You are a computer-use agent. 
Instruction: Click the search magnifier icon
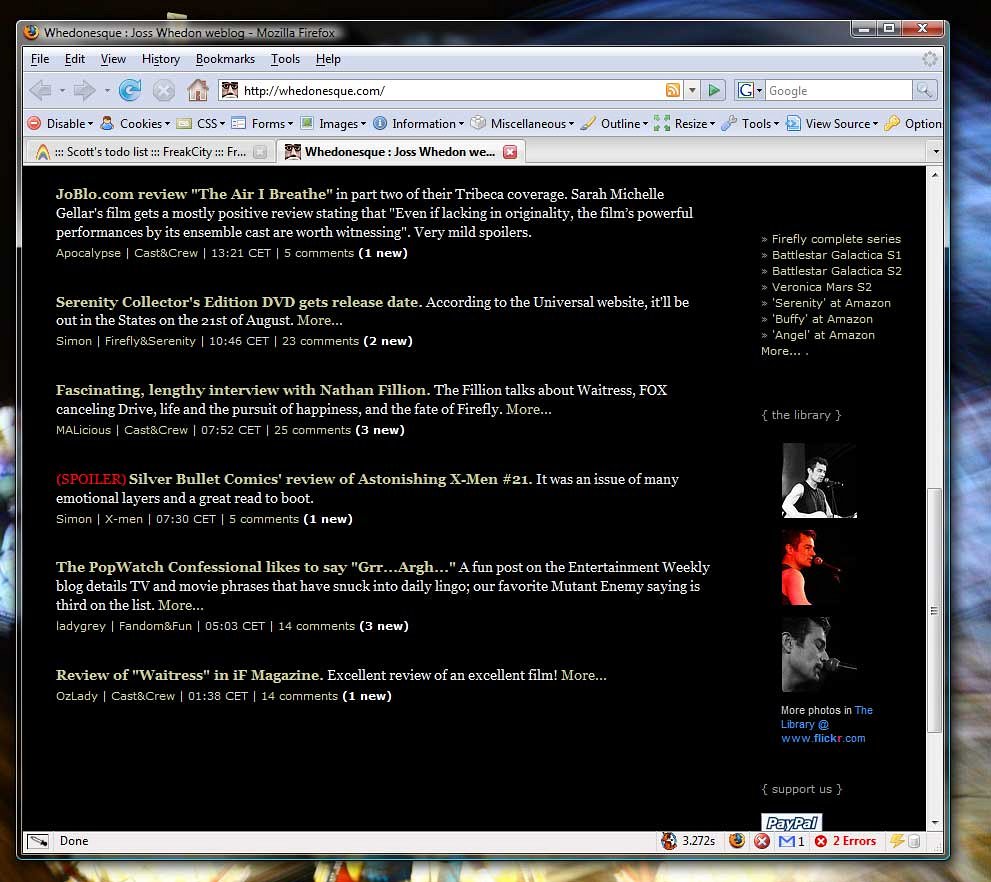[x=925, y=91]
